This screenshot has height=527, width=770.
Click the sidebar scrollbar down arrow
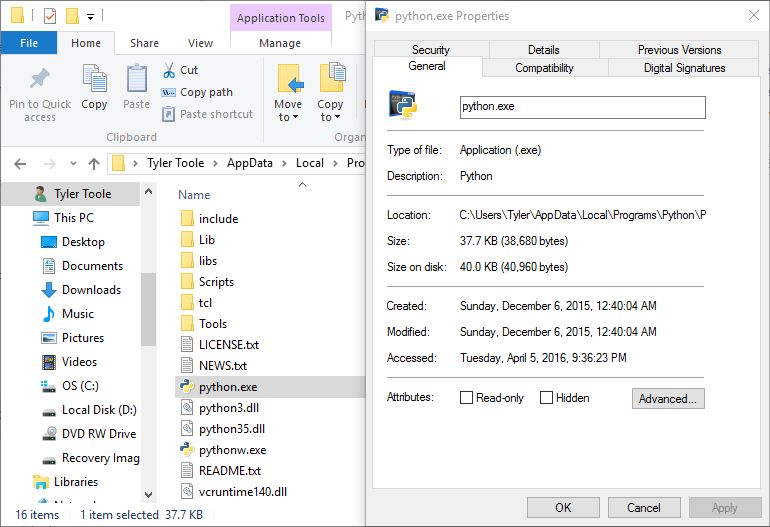click(148, 495)
